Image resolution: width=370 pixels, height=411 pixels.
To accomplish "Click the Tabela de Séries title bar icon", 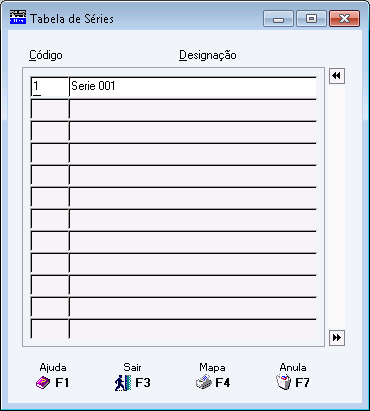I will pos(18,17).
